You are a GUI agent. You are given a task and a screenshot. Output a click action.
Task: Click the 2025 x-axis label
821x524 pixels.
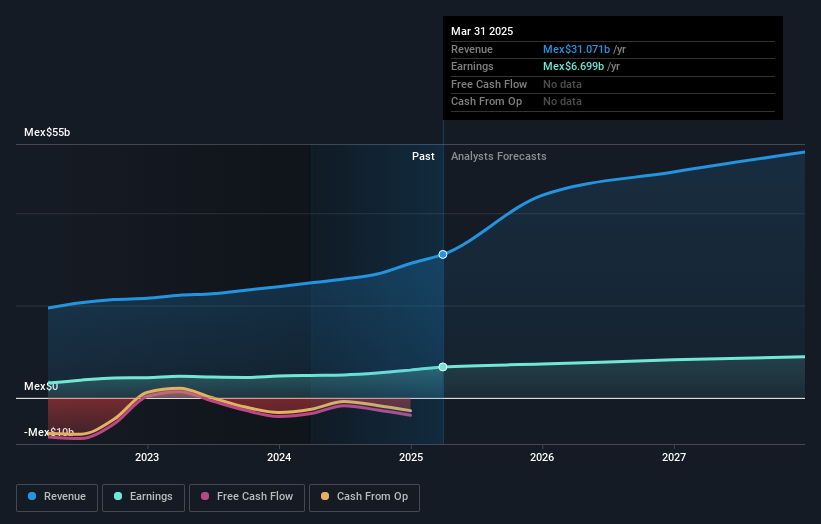coord(411,458)
